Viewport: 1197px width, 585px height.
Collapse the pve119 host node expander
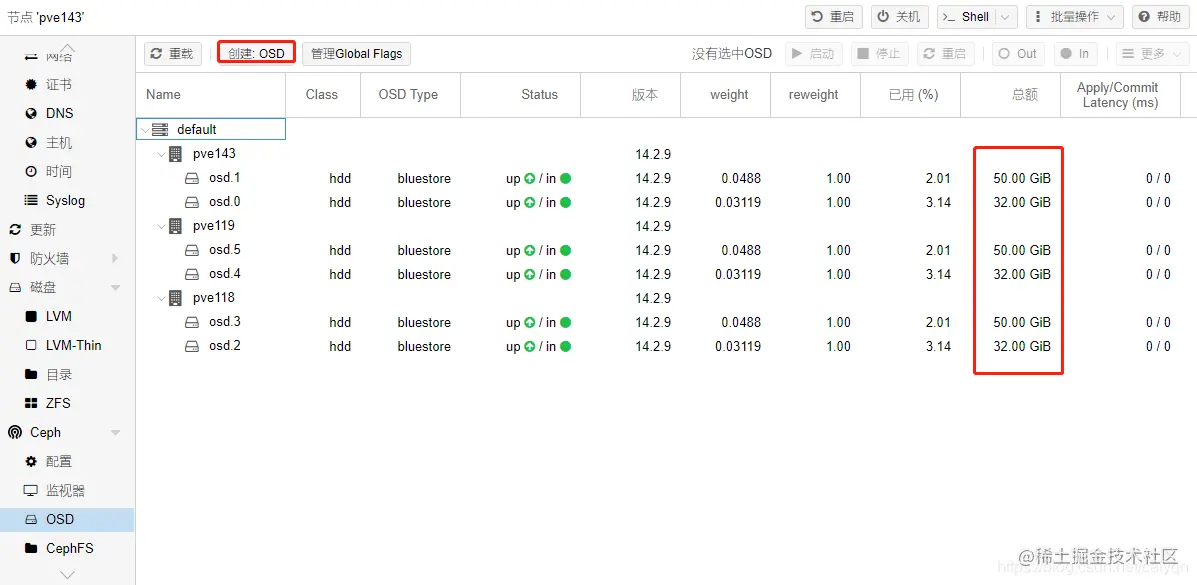(161, 226)
